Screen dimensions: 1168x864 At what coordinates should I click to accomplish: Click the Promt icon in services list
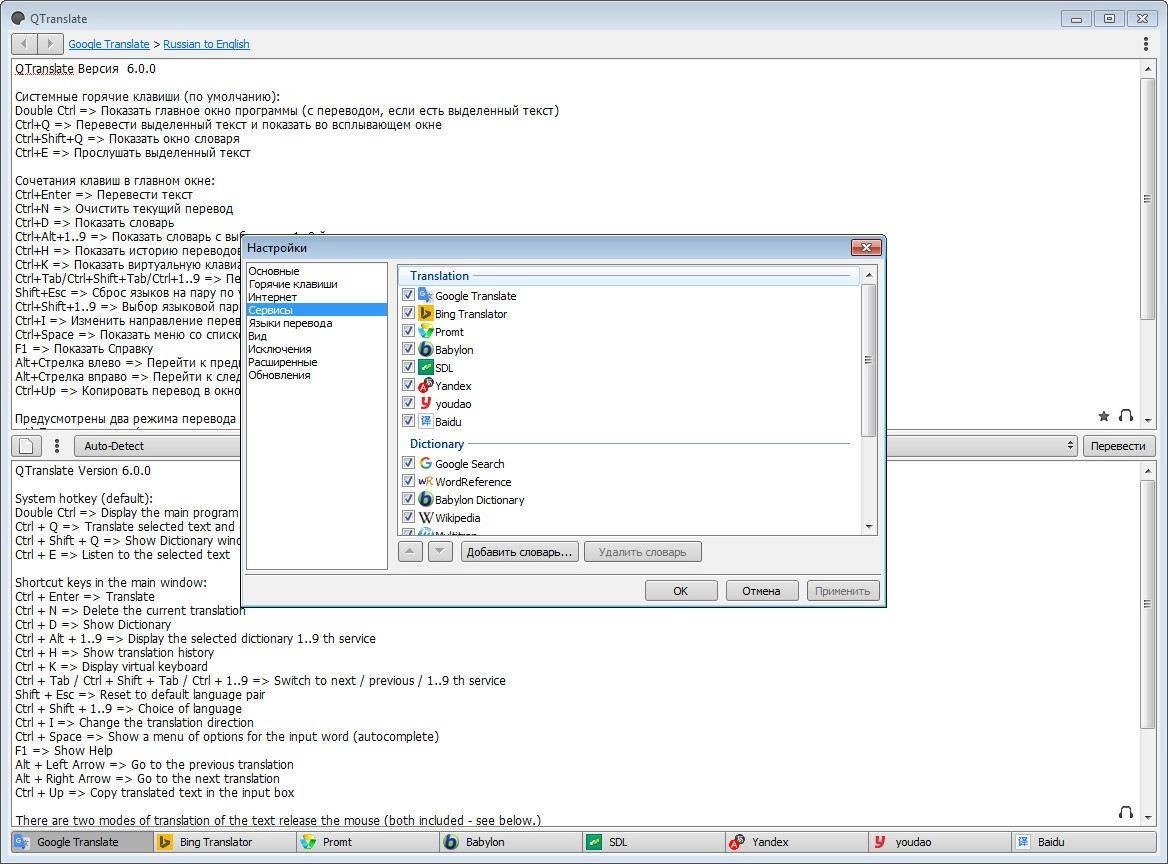(x=425, y=331)
